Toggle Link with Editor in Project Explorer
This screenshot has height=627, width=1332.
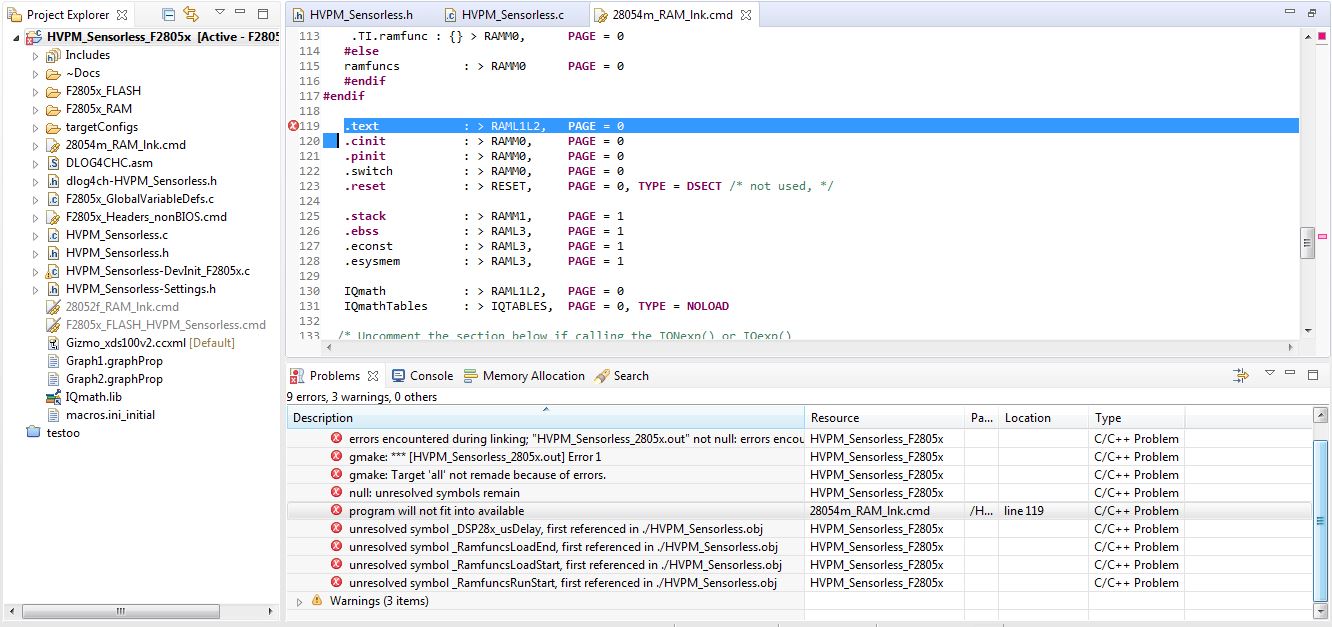tap(191, 15)
